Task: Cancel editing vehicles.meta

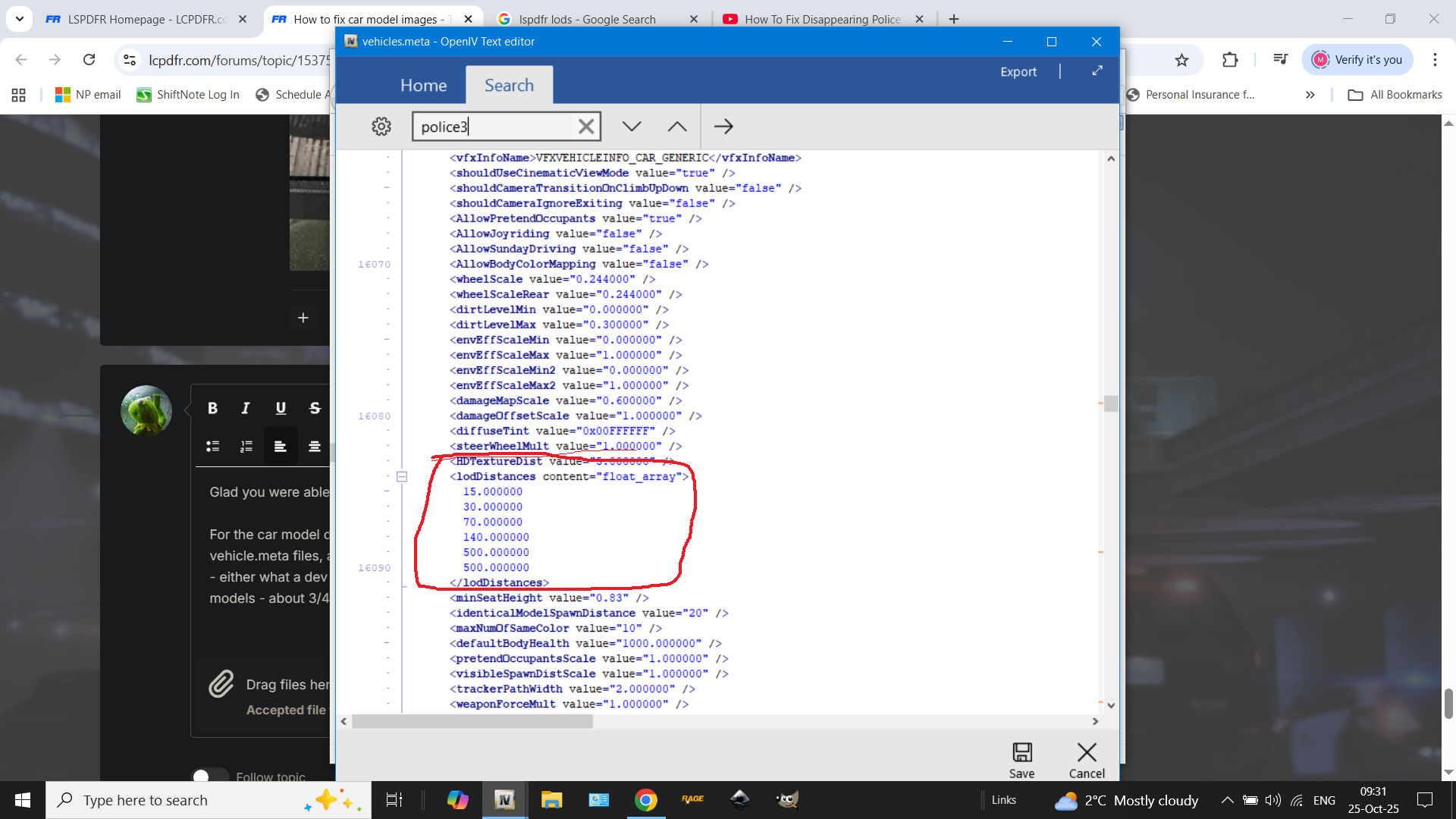Action: click(x=1086, y=760)
